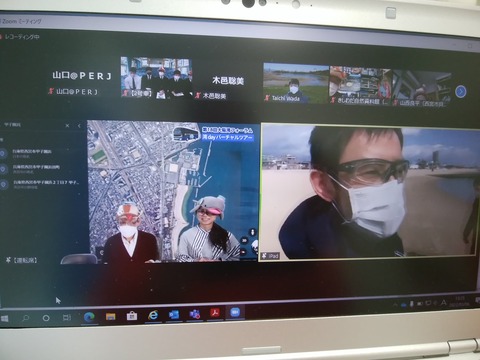Viewport: 480px width, 360px height.
Task: Select the Zoom app in taskbar
Action: click(236, 312)
